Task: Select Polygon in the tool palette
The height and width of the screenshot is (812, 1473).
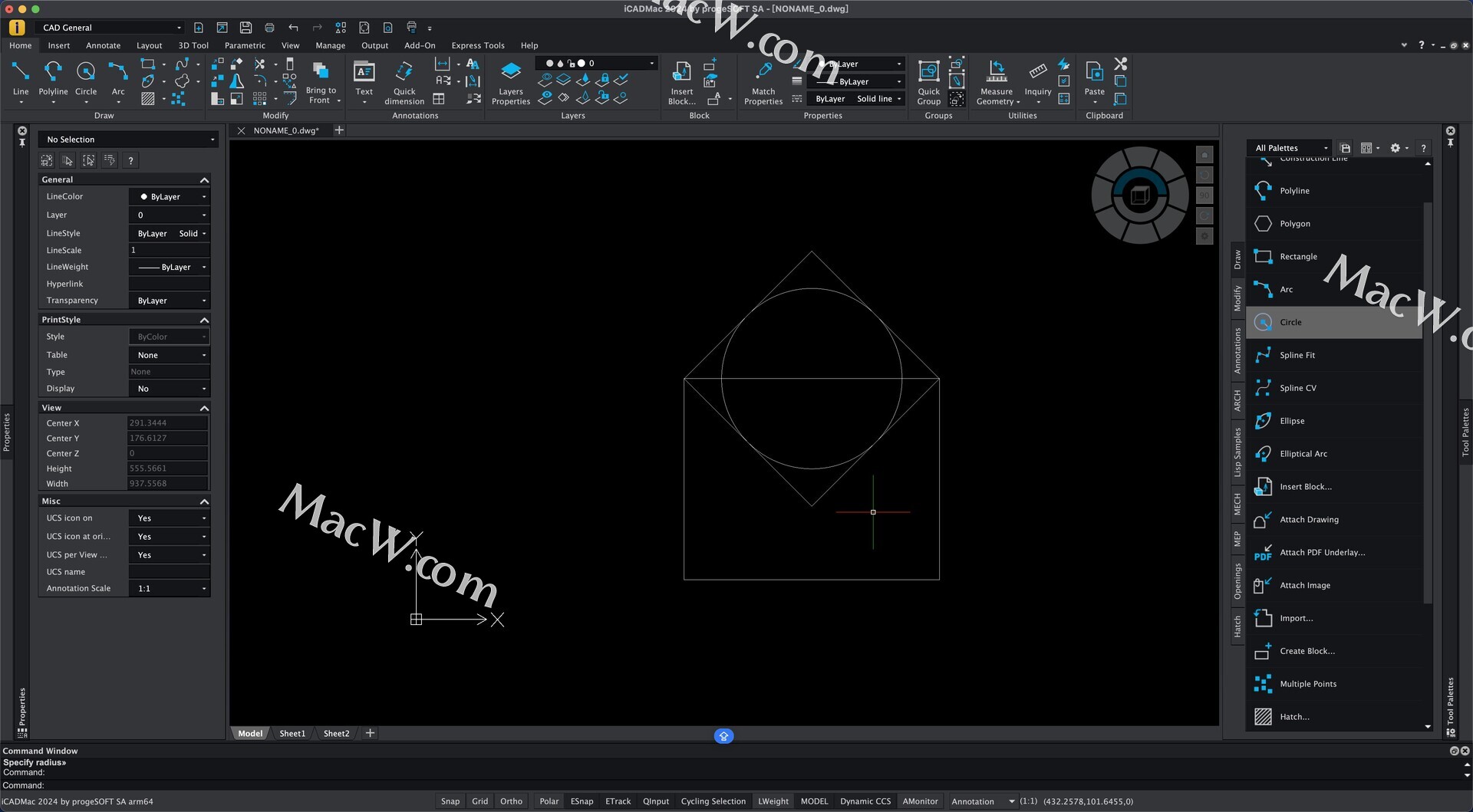Action: pyautogui.click(x=1333, y=224)
